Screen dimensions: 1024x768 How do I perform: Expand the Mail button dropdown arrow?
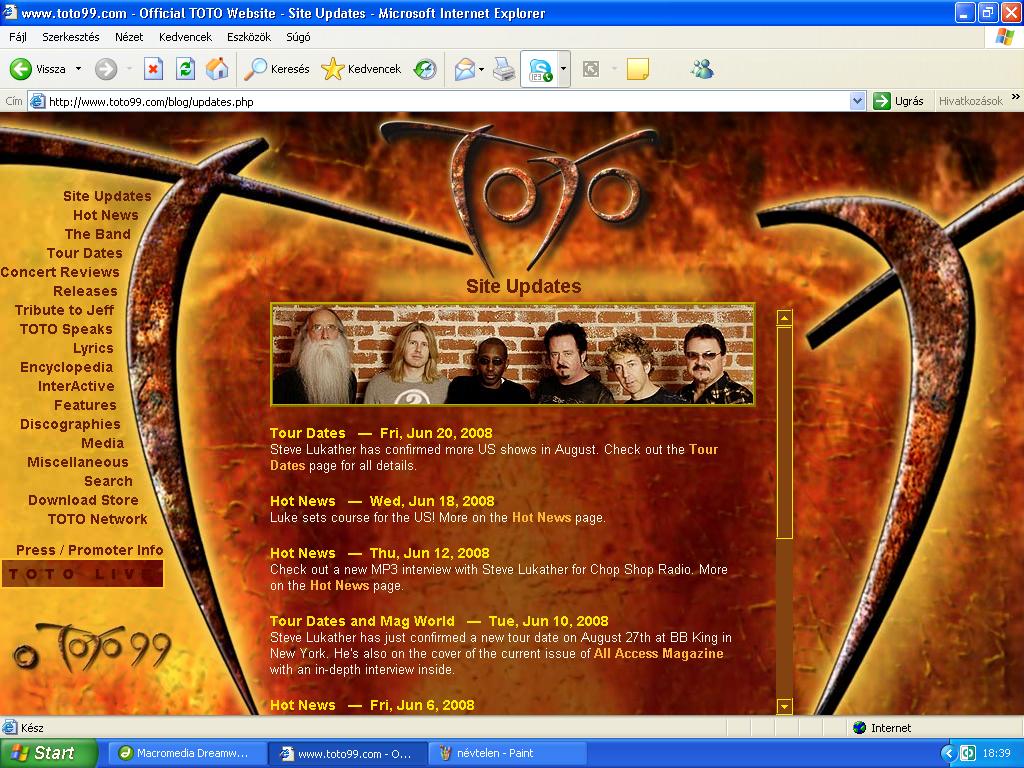coord(481,69)
